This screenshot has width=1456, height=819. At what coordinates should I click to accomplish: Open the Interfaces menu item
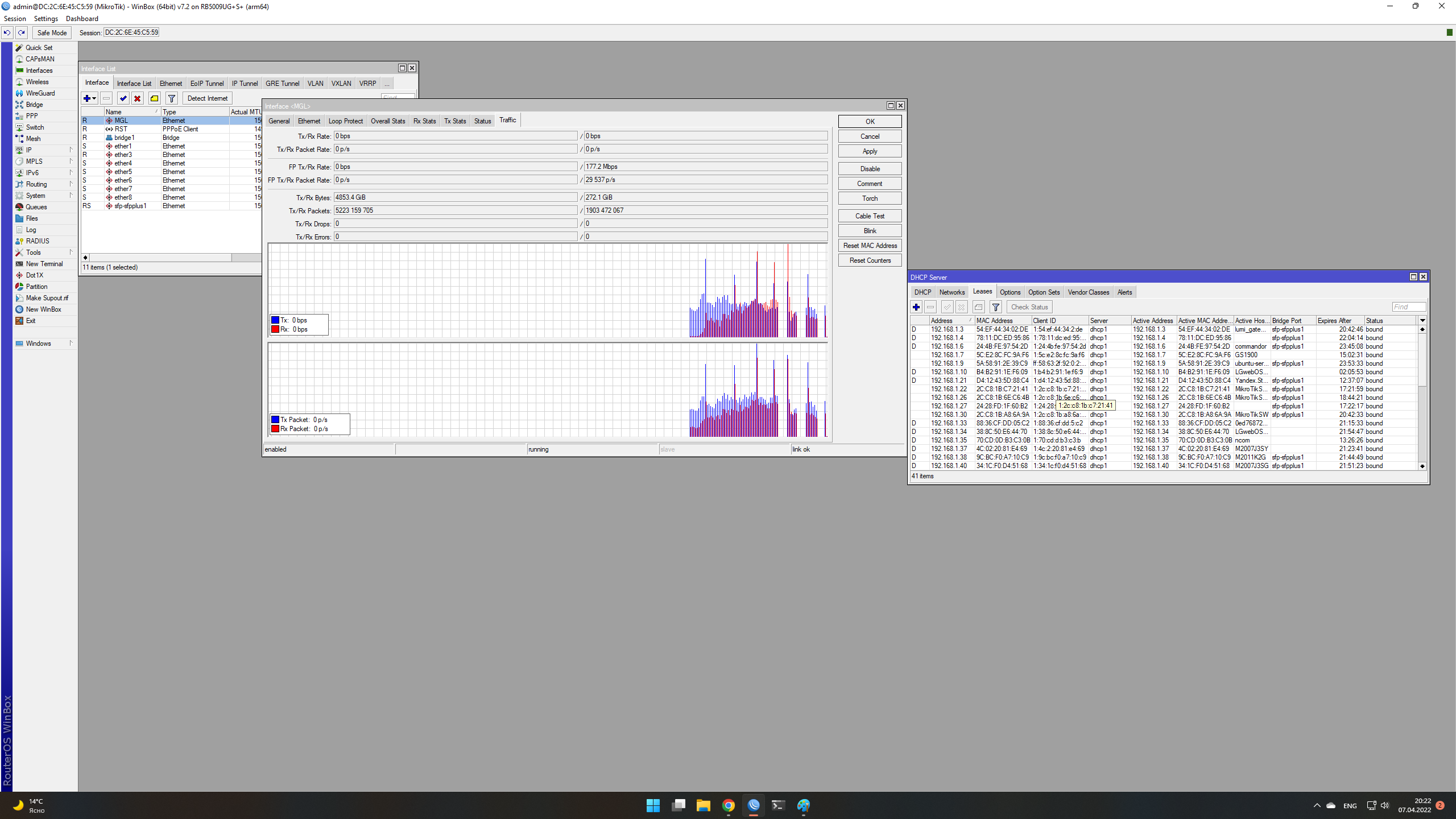[x=39, y=71]
